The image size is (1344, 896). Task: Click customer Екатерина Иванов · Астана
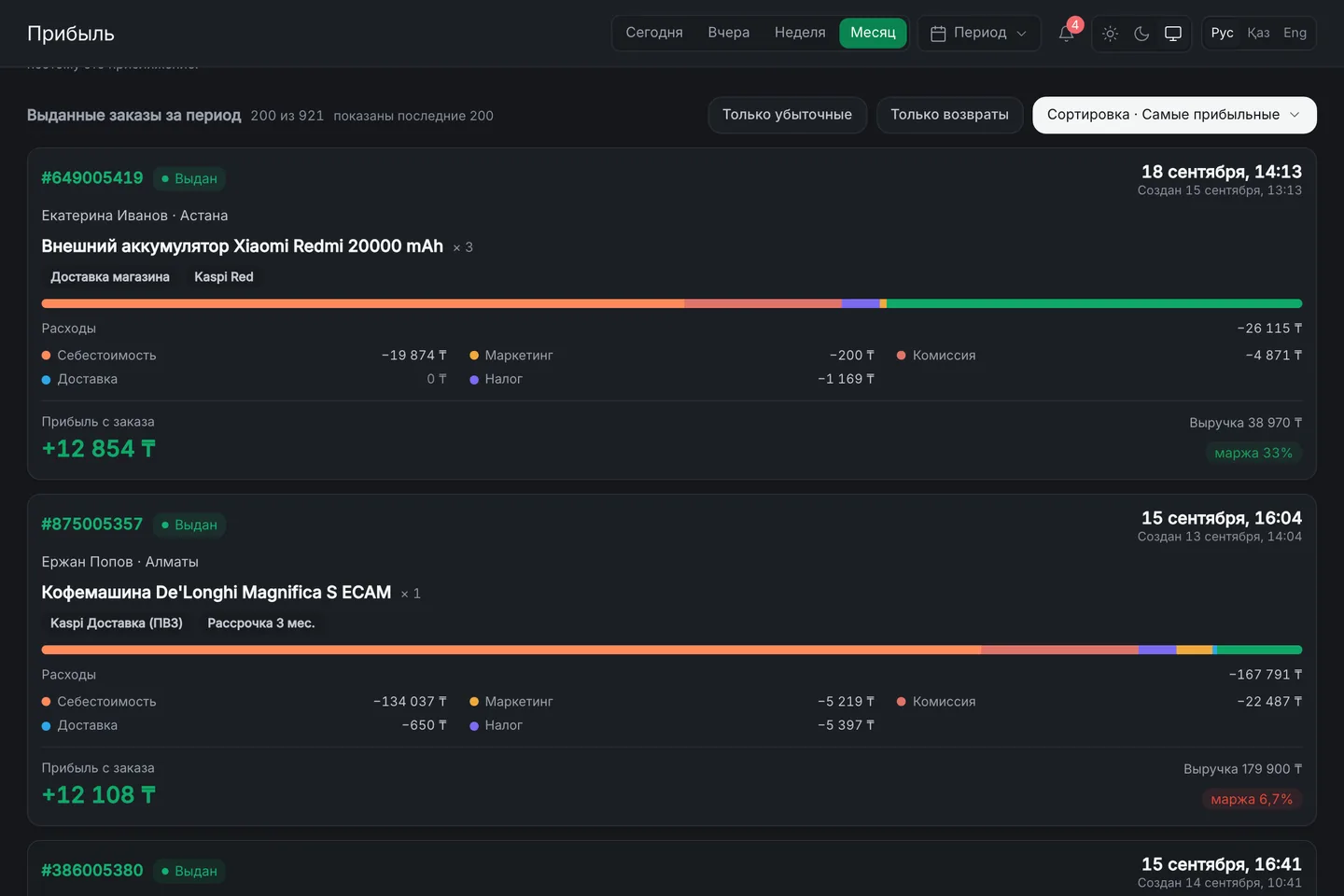135,216
